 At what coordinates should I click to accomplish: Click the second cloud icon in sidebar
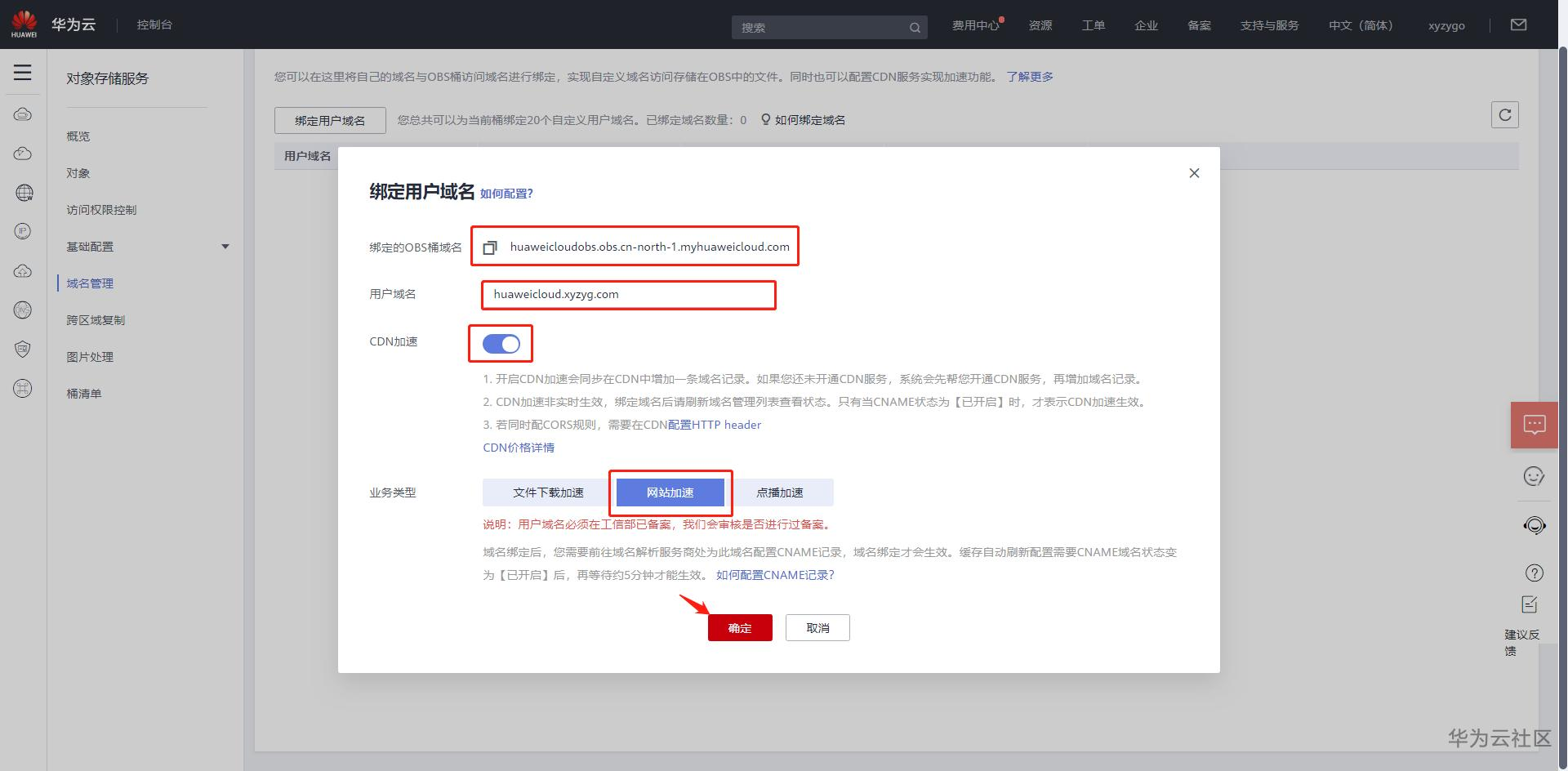(x=23, y=154)
